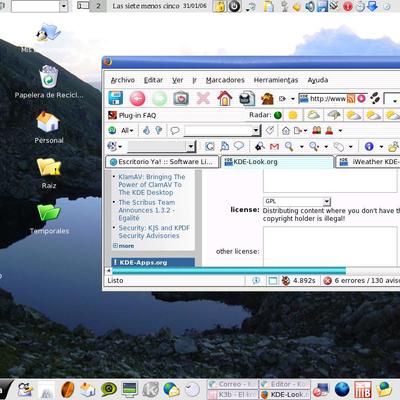Click the power button icon in top panel
Viewport: 400px width, 400px height.
[x=235, y=6]
